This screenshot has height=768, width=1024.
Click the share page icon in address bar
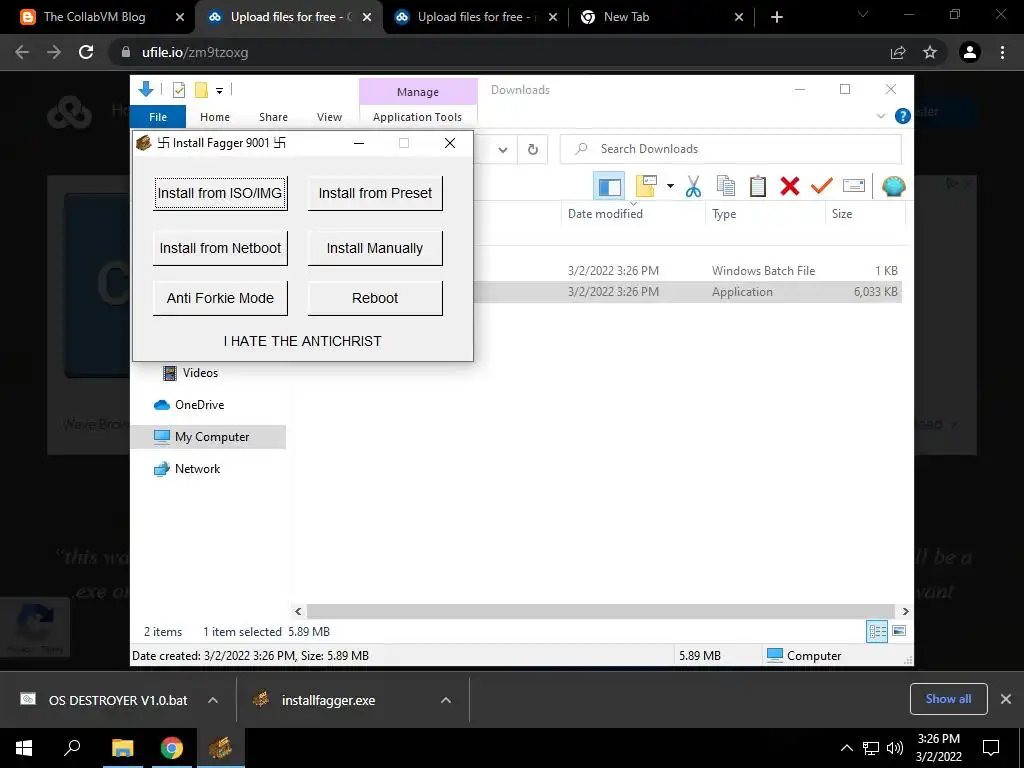click(x=898, y=52)
